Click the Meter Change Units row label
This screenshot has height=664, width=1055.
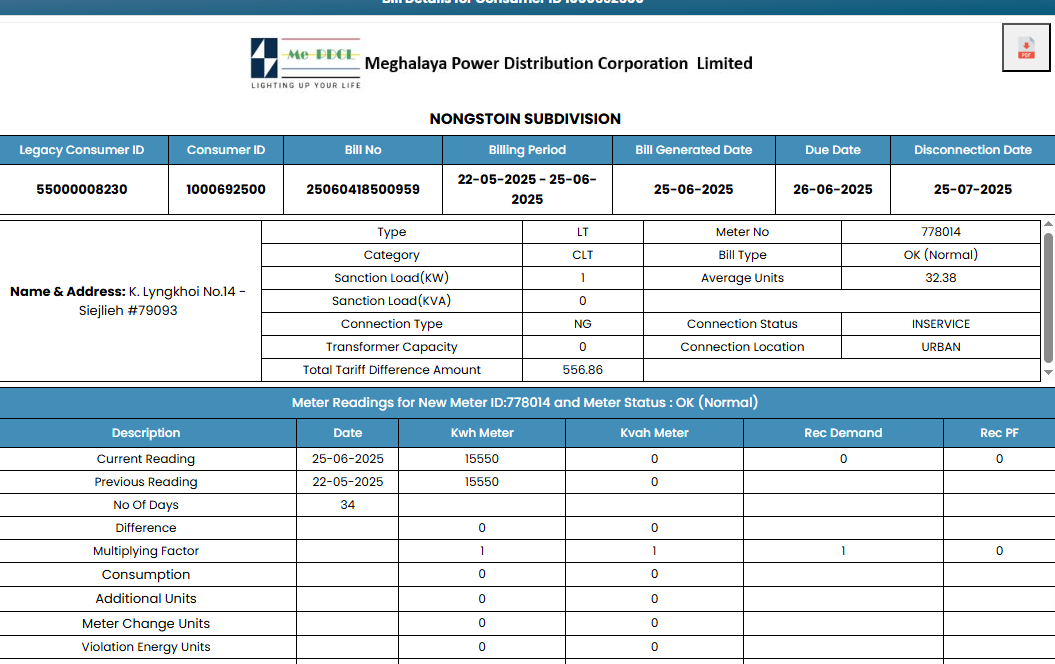pos(146,624)
